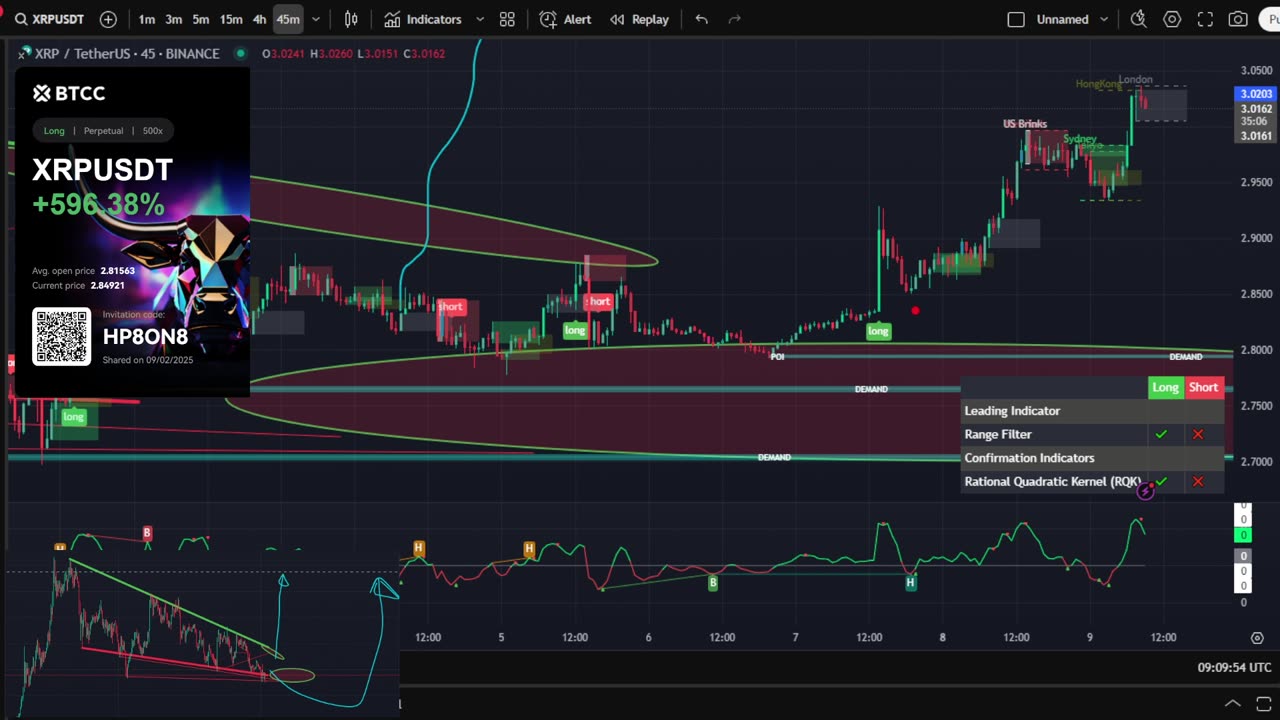Click the compare or add symbol plus icon
This screenshot has height=720, width=1280.
click(108, 19)
